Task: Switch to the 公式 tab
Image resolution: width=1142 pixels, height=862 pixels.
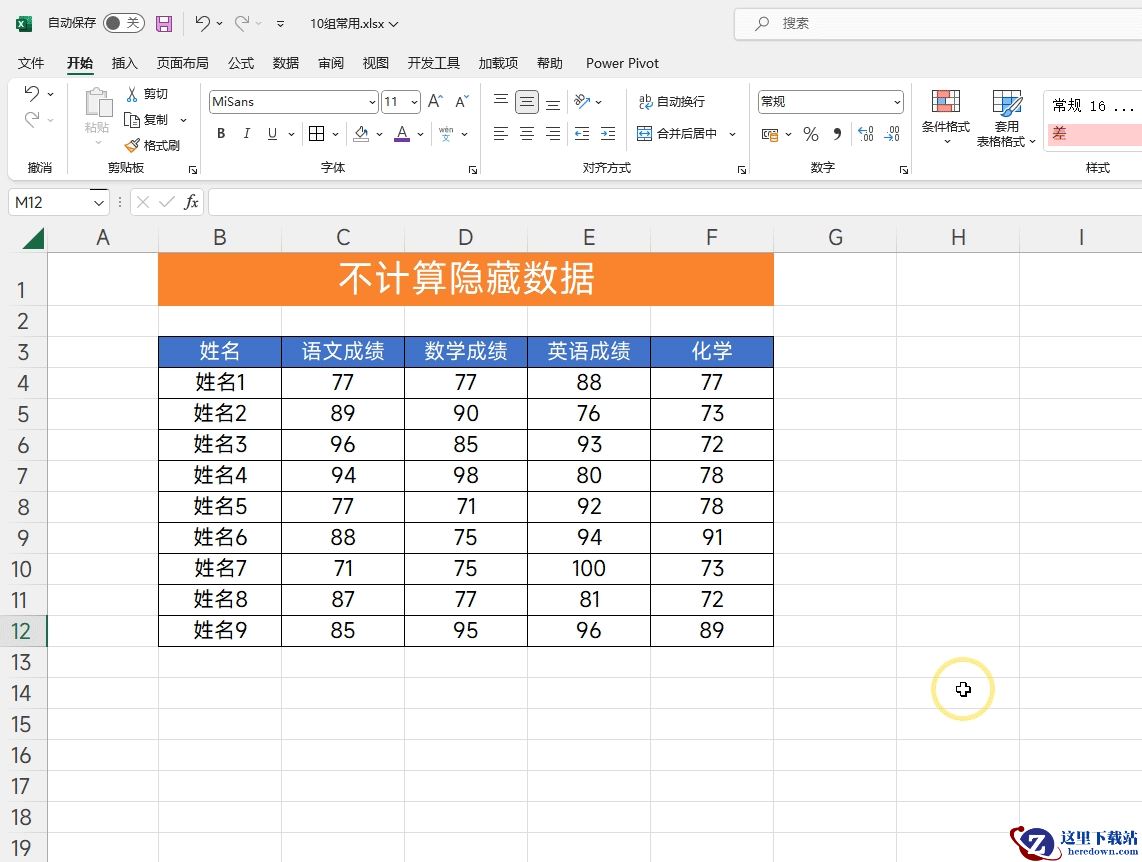Action: click(241, 63)
